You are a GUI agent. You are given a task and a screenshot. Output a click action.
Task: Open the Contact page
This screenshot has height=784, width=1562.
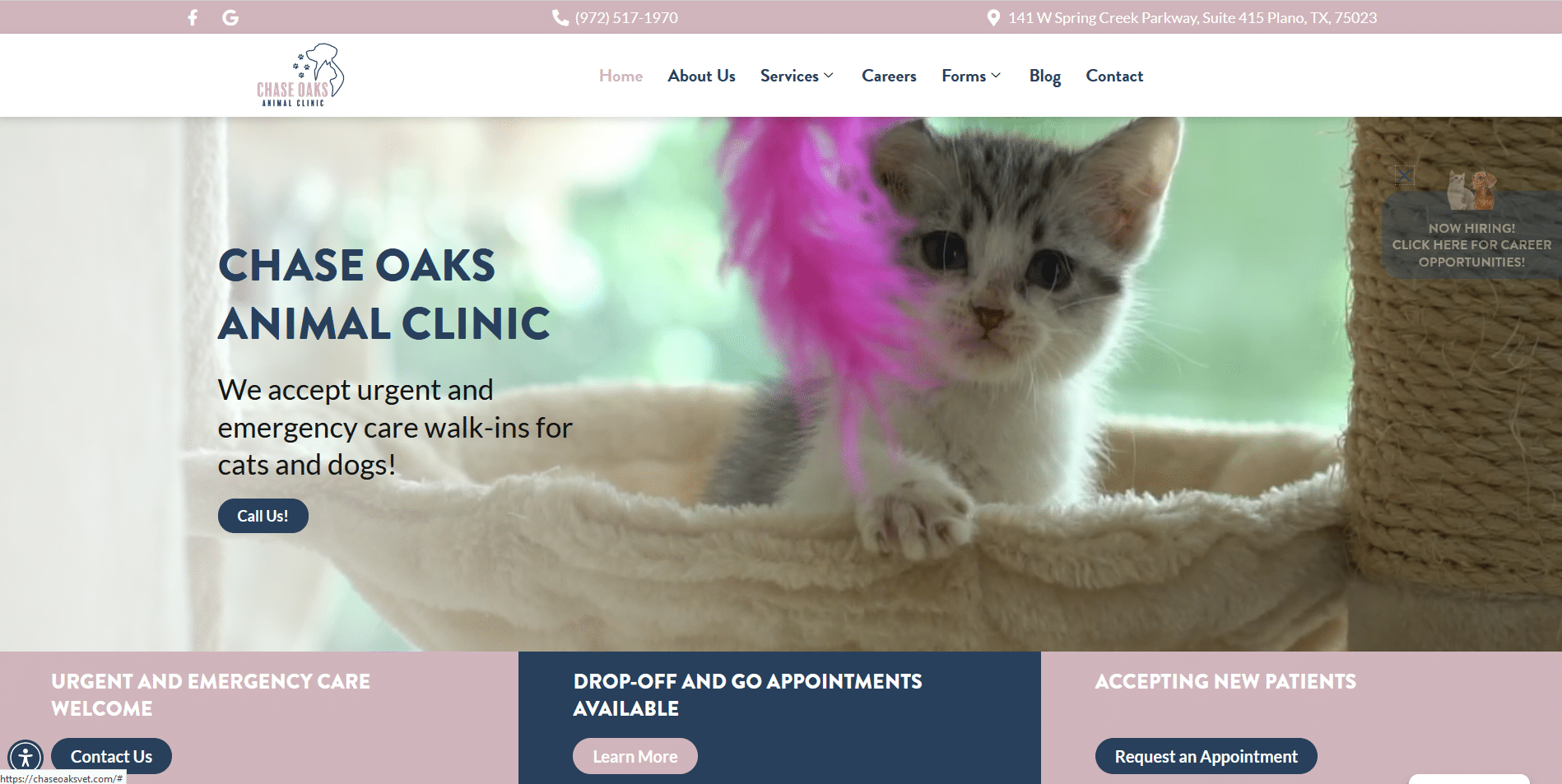click(1114, 76)
